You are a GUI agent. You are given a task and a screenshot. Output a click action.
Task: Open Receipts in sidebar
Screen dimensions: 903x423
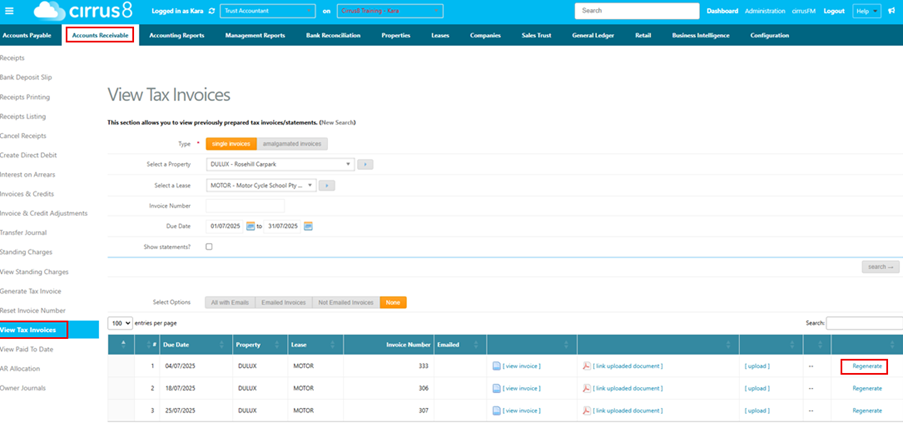(x=12, y=58)
